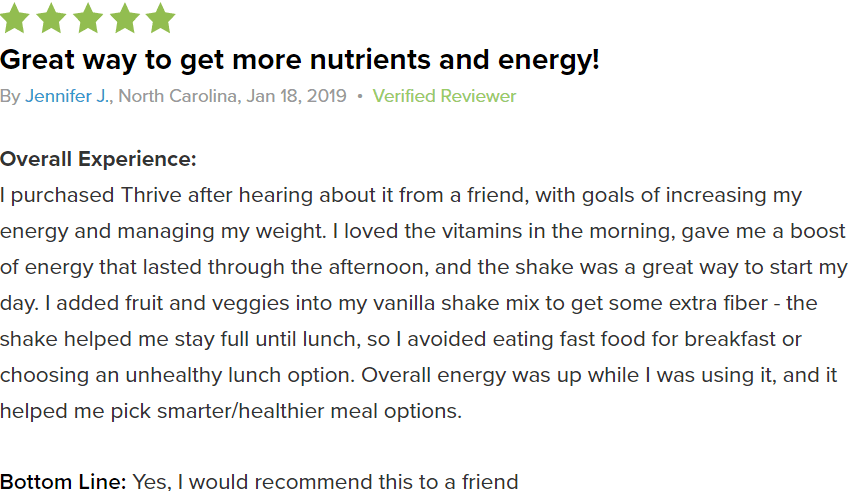This screenshot has height=491, width=859.
Task: Click the Jan 18, 2019 review date
Action: tap(296, 96)
